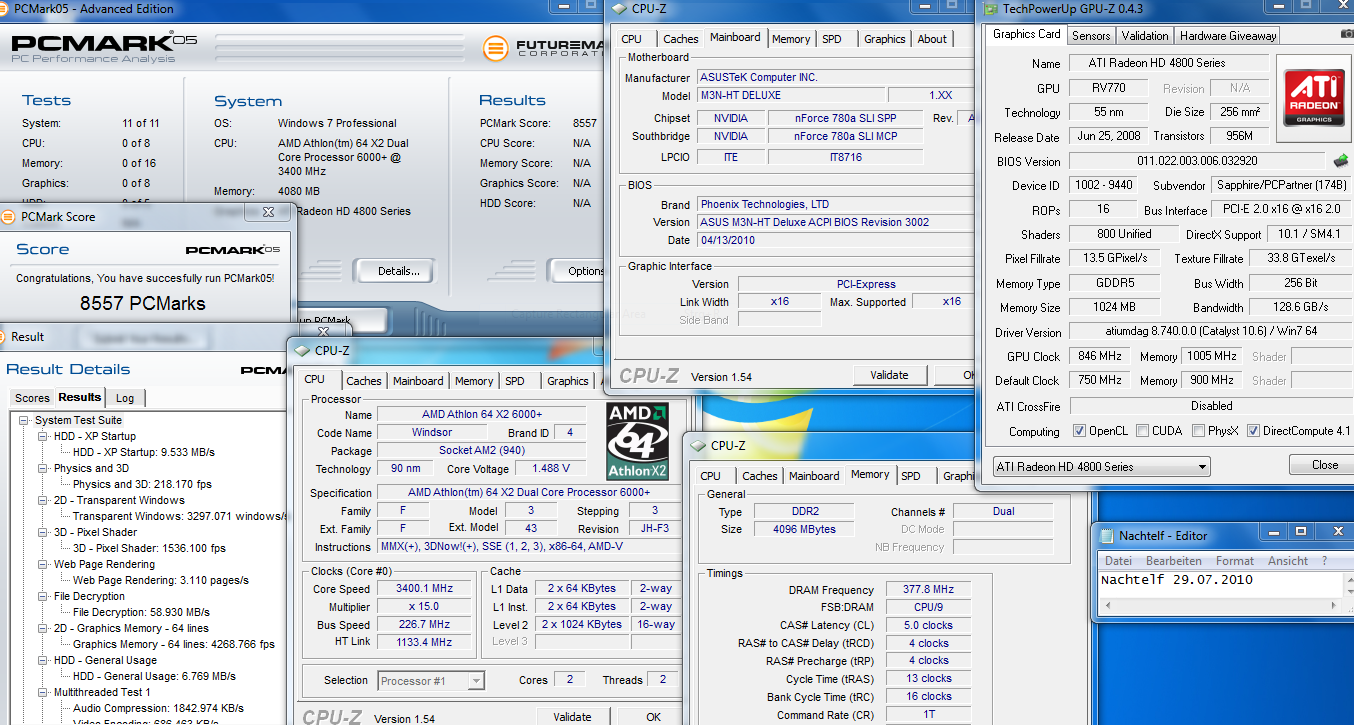Click the GPU-Z screenshot camera icon
Image resolution: width=1354 pixels, height=725 pixels.
pos(1347,34)
